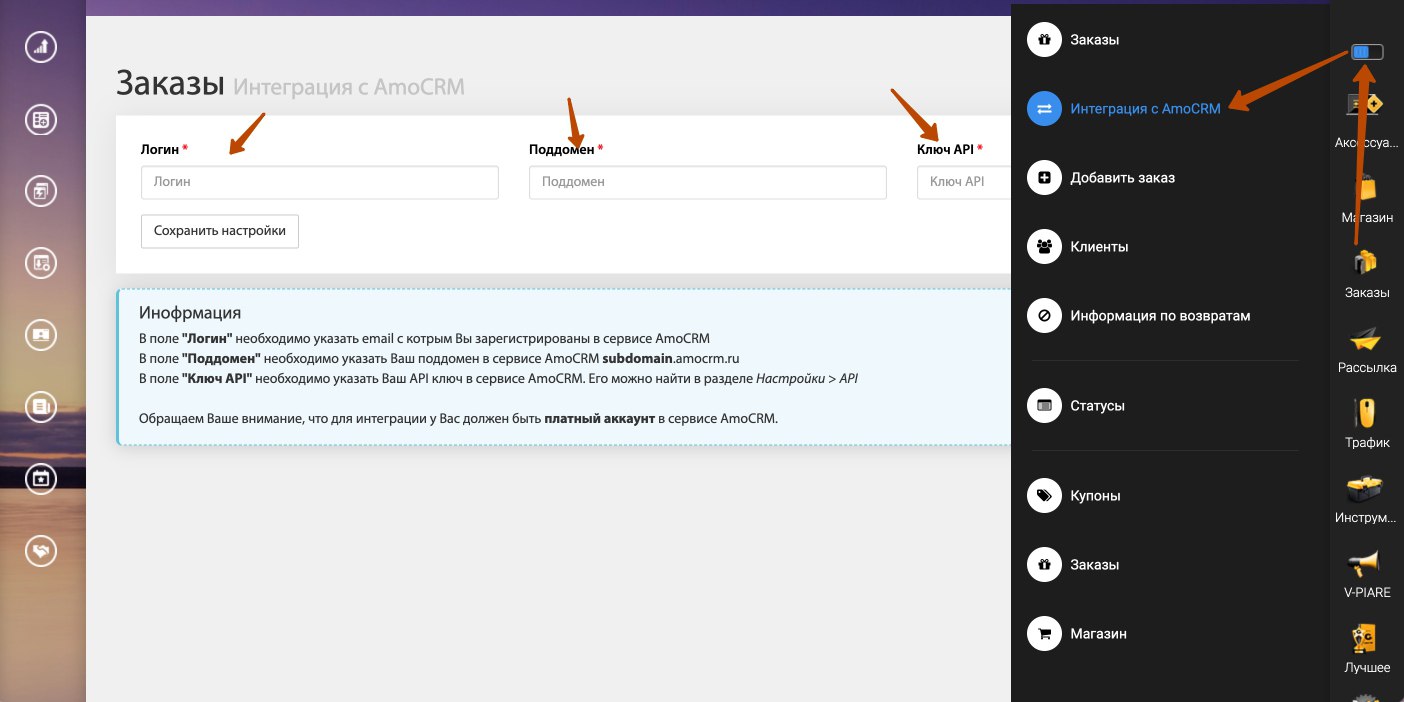Click the handshake sidebar icon
Screen dimensions: 1404x702
coord(41,550)
